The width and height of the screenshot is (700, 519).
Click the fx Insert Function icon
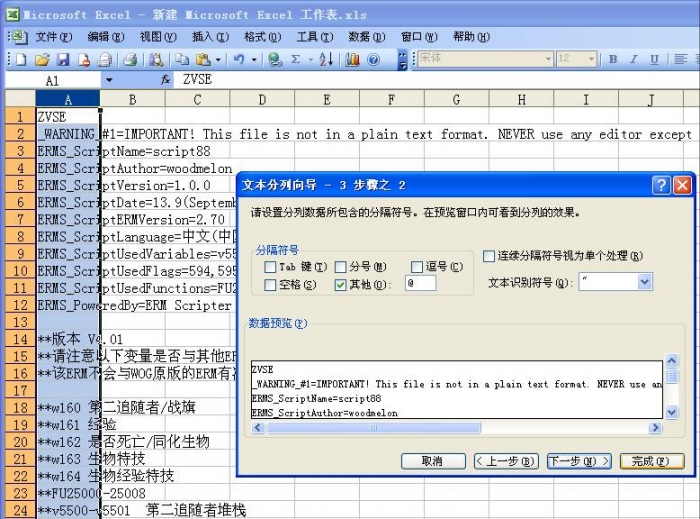click(165, 80)
